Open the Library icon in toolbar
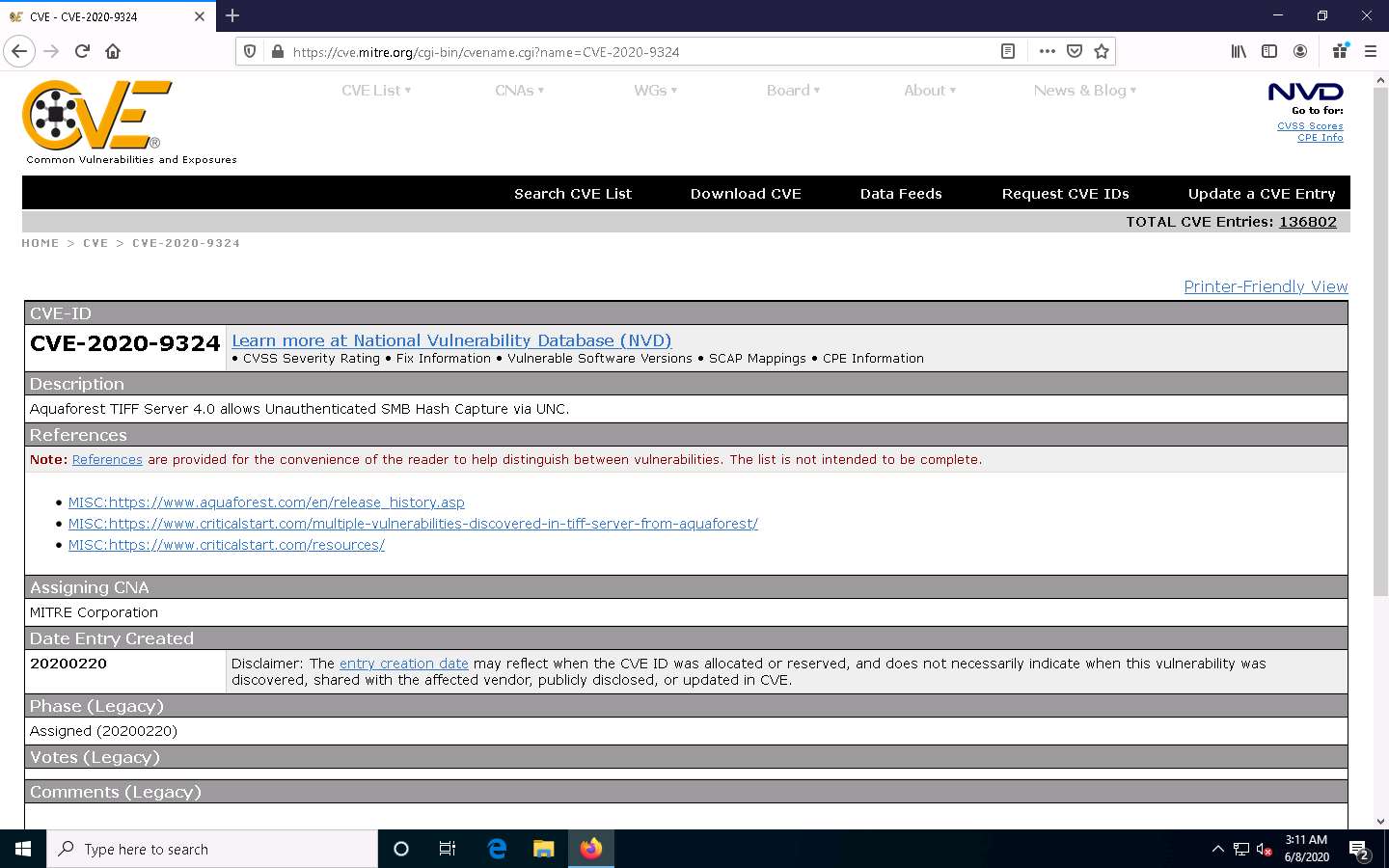The height and width of the screenshot is (868, 1389). point(1239,51)
